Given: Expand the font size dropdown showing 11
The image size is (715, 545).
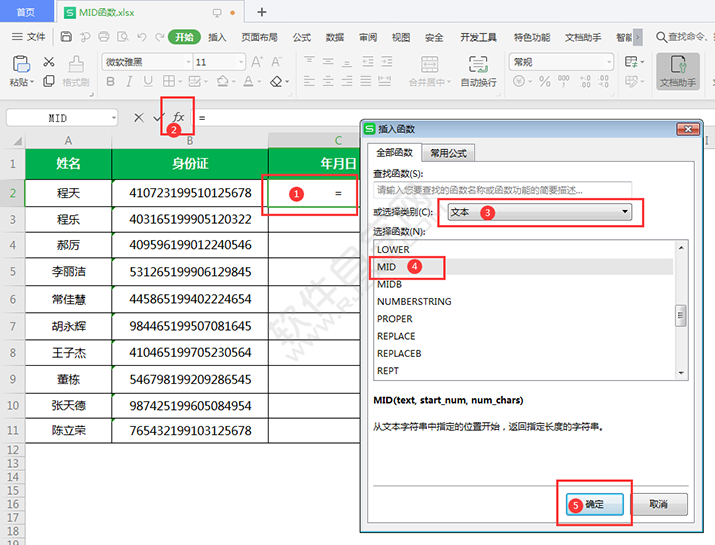Looking at the screenshot, I should click(x=239, y=62).
